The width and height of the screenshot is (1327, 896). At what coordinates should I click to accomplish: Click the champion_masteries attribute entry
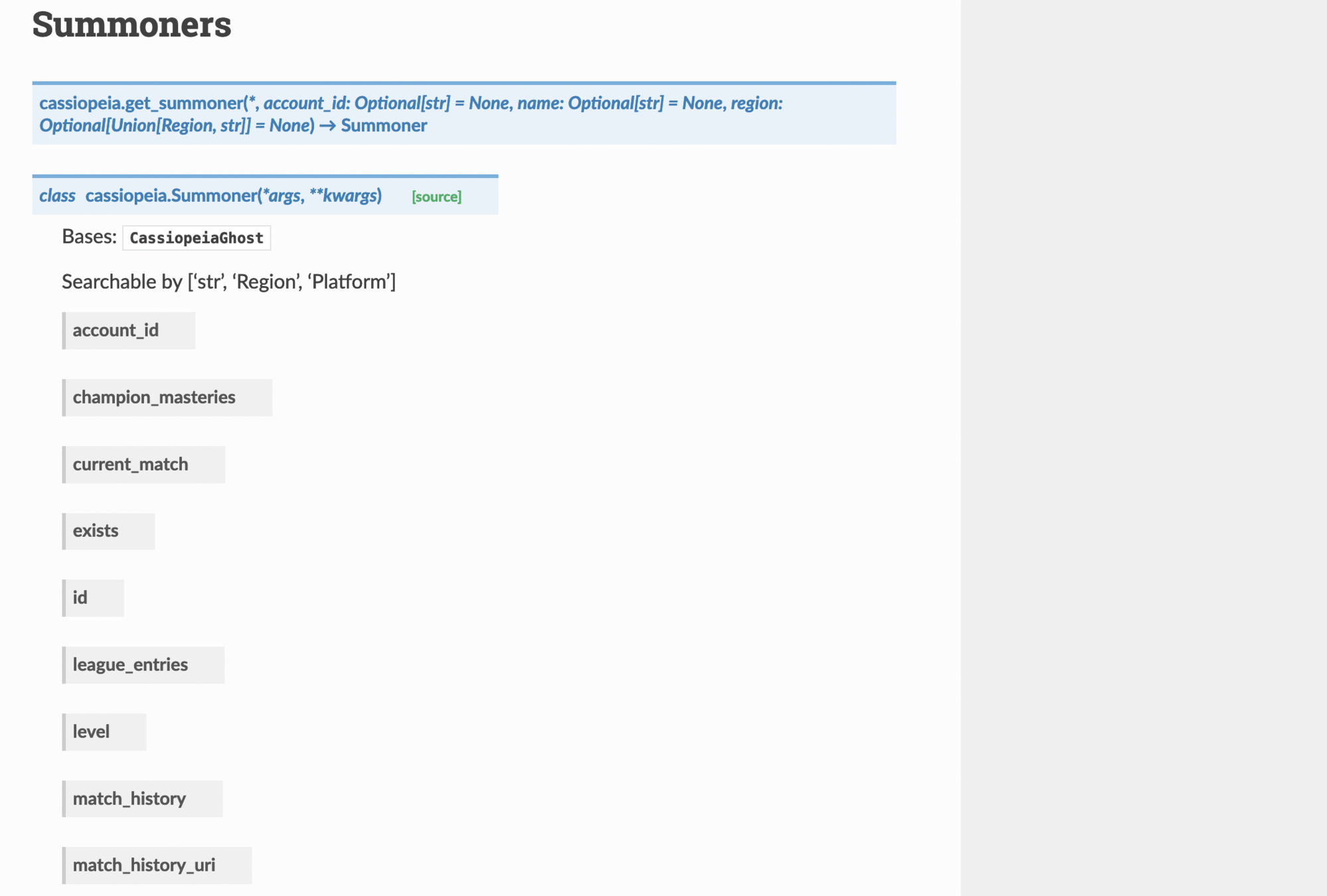154,397
